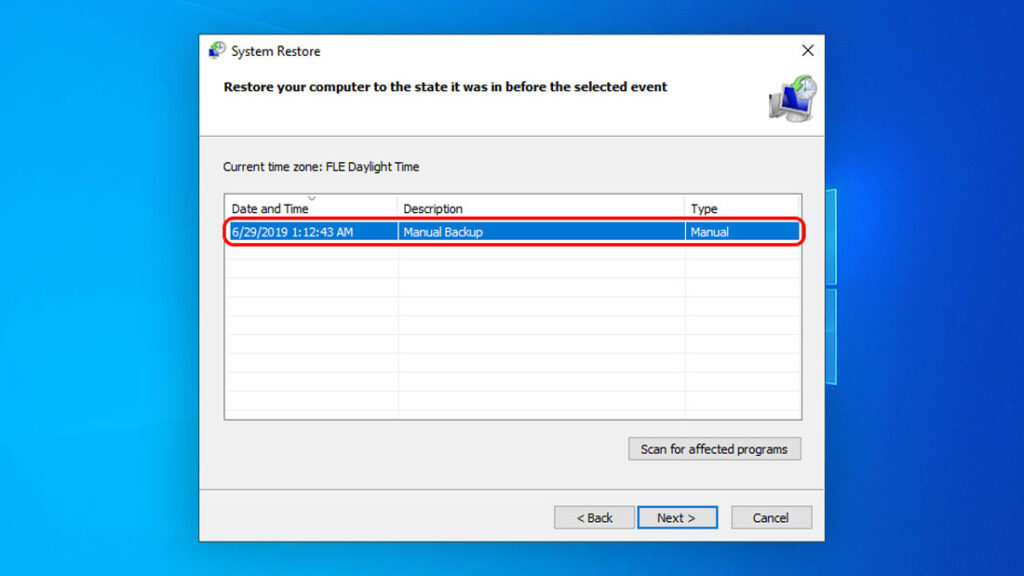The height and width of the screenshot is (576, 1024).
Task: Click the Description column header
Action: click(x=433, y=208)
